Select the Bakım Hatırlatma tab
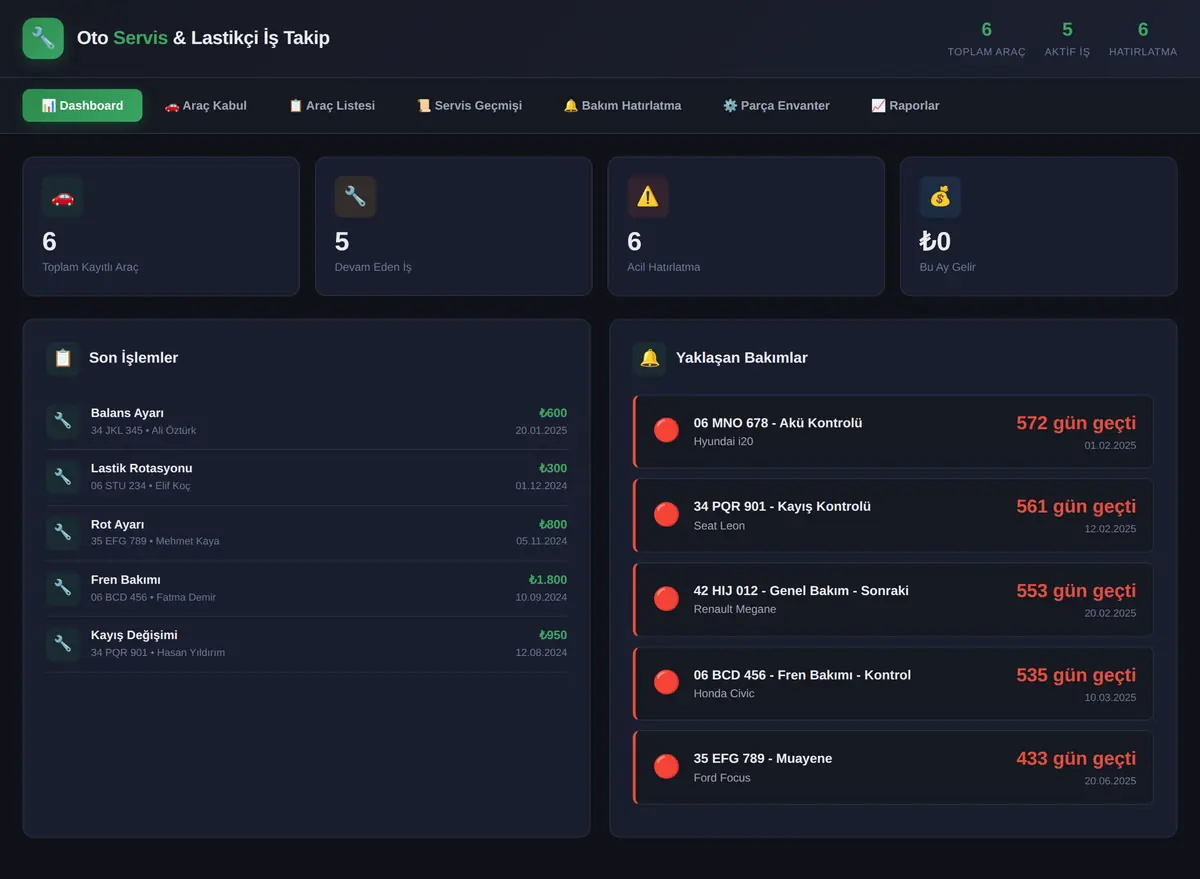Screen dimensions: 1200x879 click(x=622, y=105)
